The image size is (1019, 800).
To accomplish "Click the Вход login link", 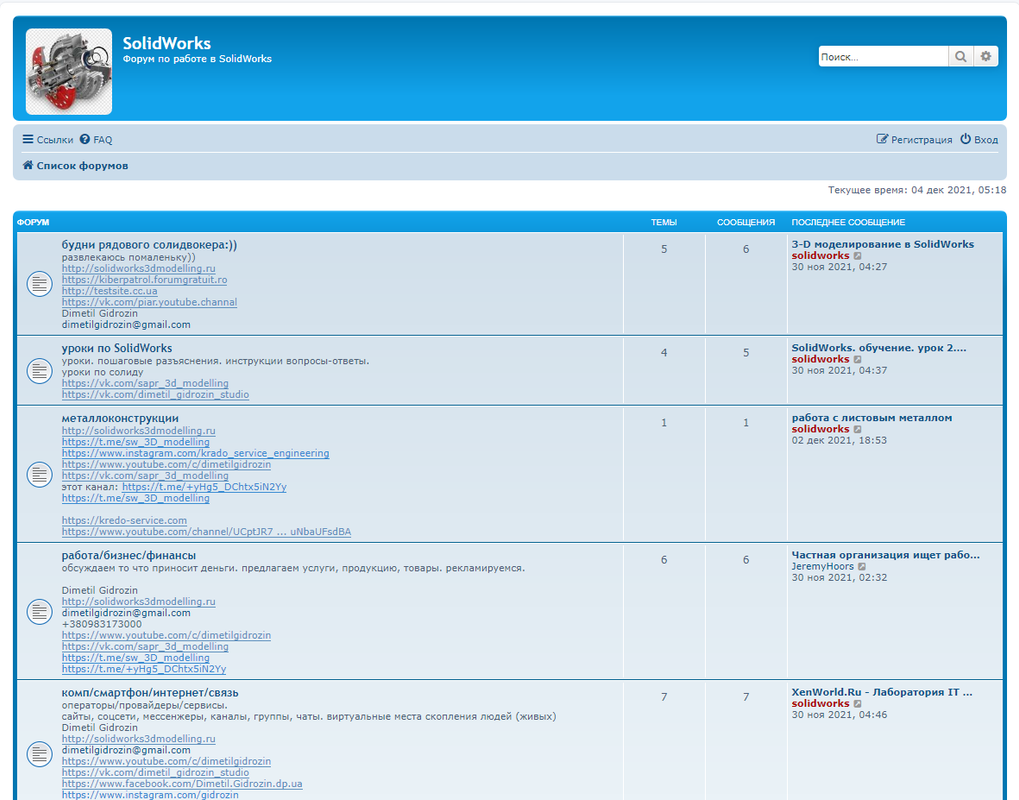I will coord(979,140).
